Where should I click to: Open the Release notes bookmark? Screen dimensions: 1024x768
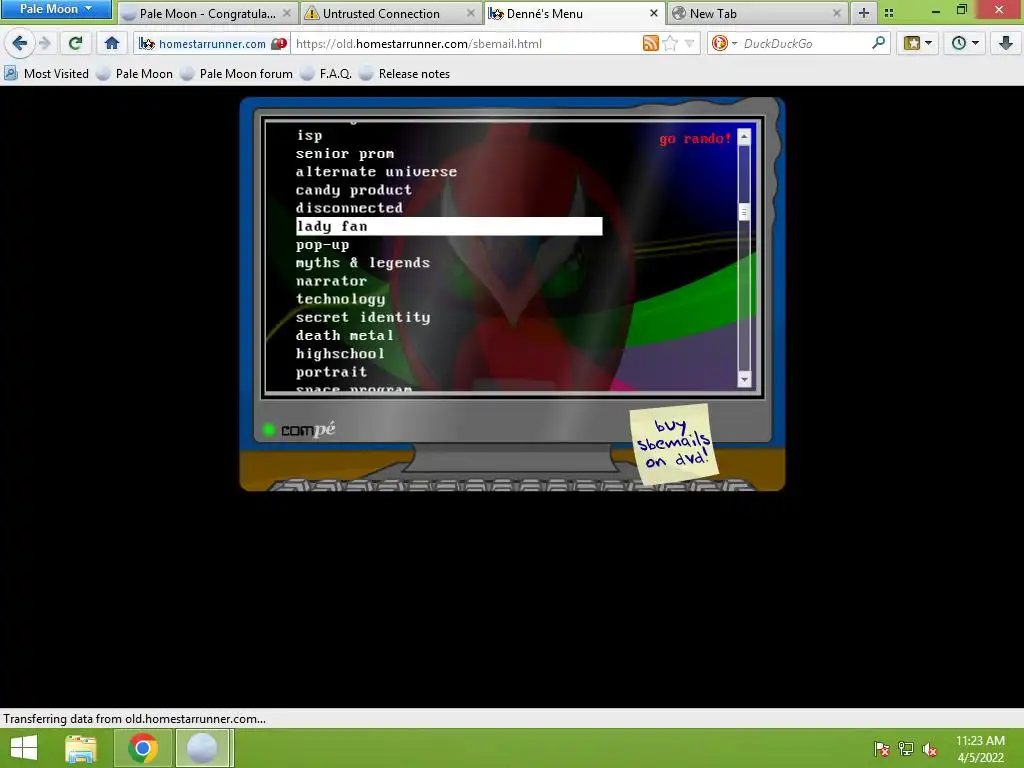[x=404, y=74]
